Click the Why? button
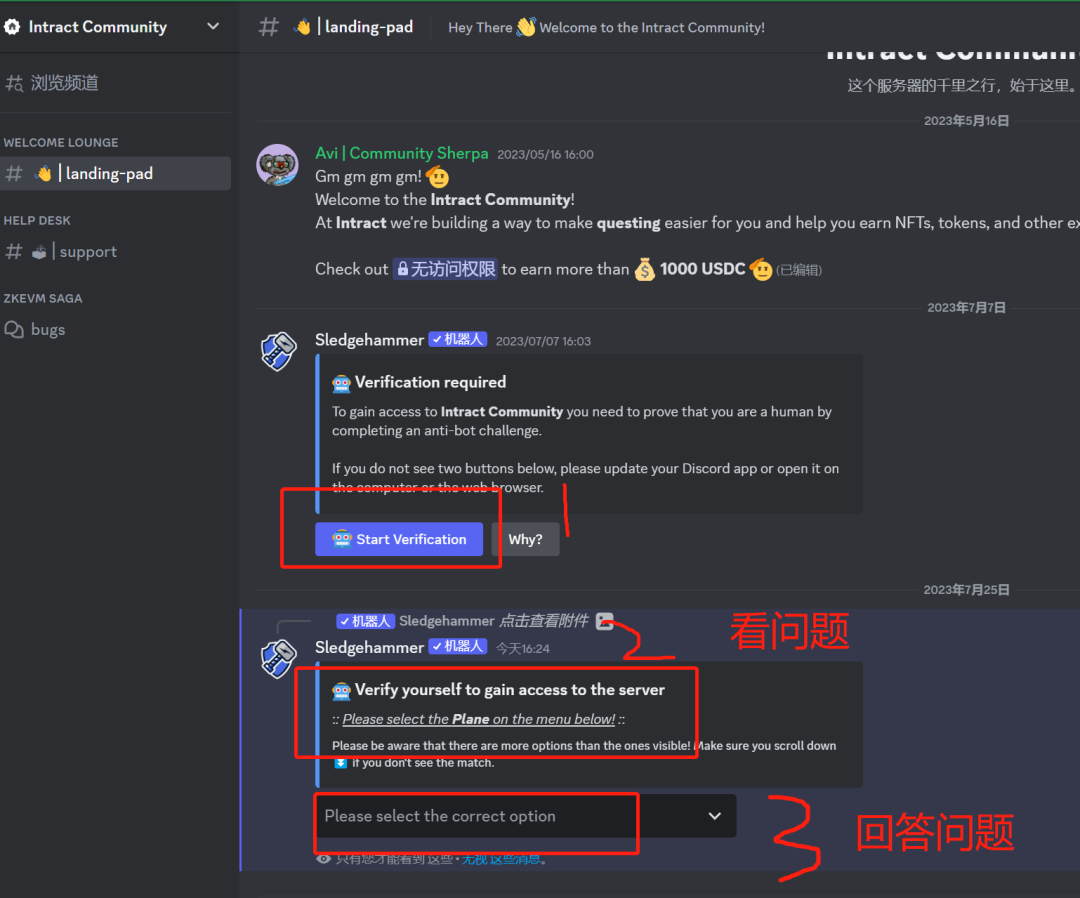 pos(525,539)
